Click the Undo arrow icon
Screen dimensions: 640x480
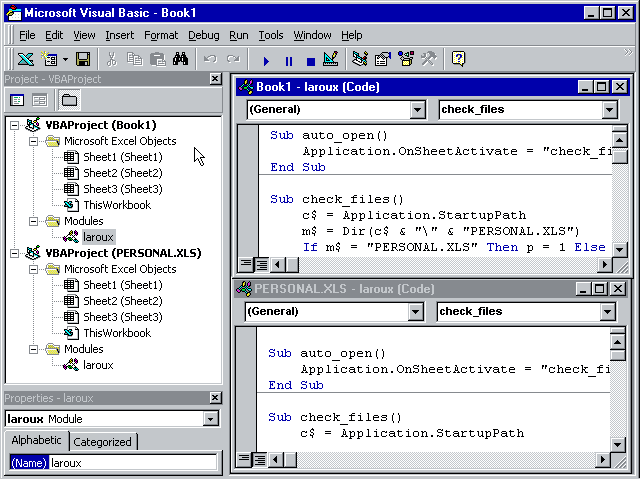tap(210, 59)
